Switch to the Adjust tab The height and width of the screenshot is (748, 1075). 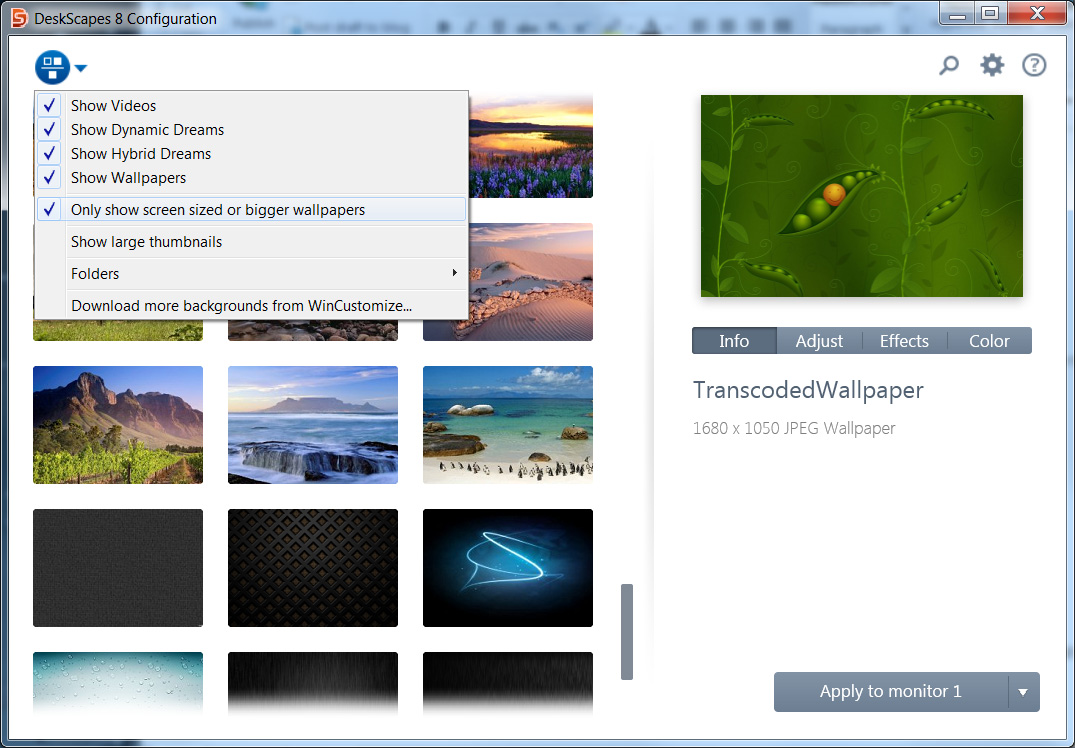pos(819,341)
